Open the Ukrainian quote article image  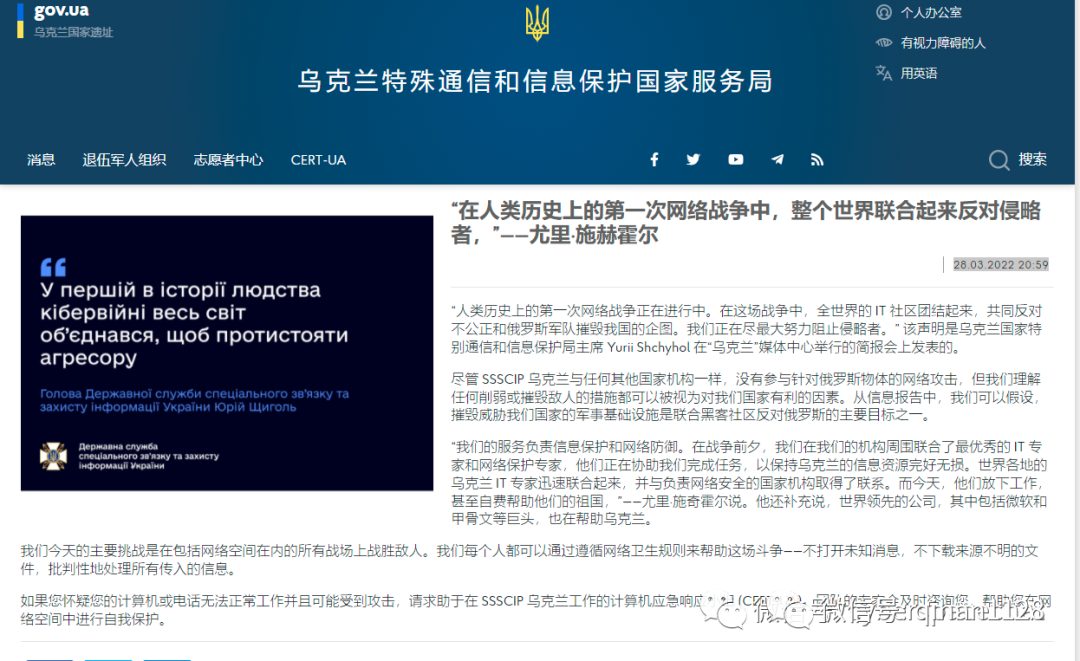(227, 353)
